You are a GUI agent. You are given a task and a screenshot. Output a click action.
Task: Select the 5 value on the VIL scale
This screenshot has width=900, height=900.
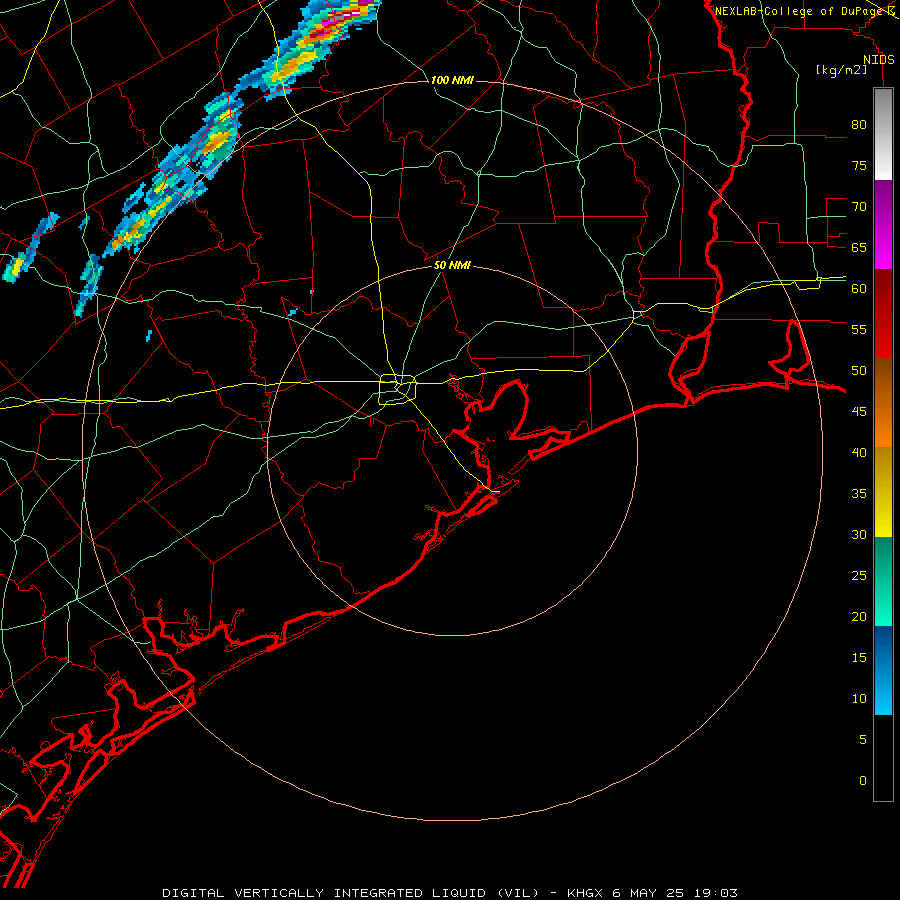863,740
